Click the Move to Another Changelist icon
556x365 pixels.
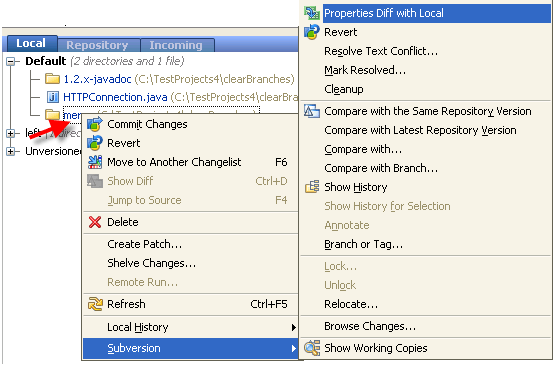(95, 162)
